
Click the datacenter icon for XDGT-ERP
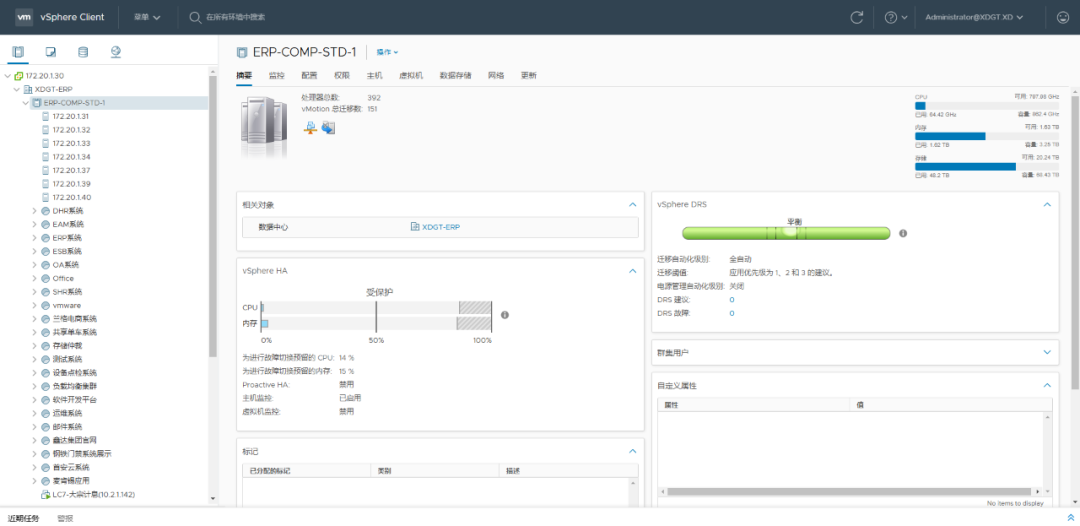[28, 90]
